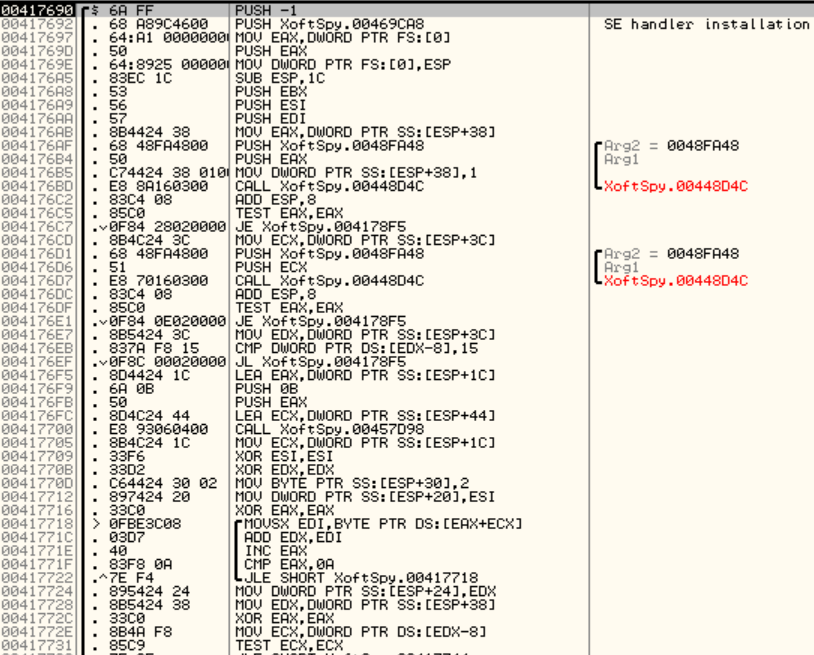Select CALL XoftSpy.00448D4C at 004176BD
This screenshot has width=814, height=655.
330,186
